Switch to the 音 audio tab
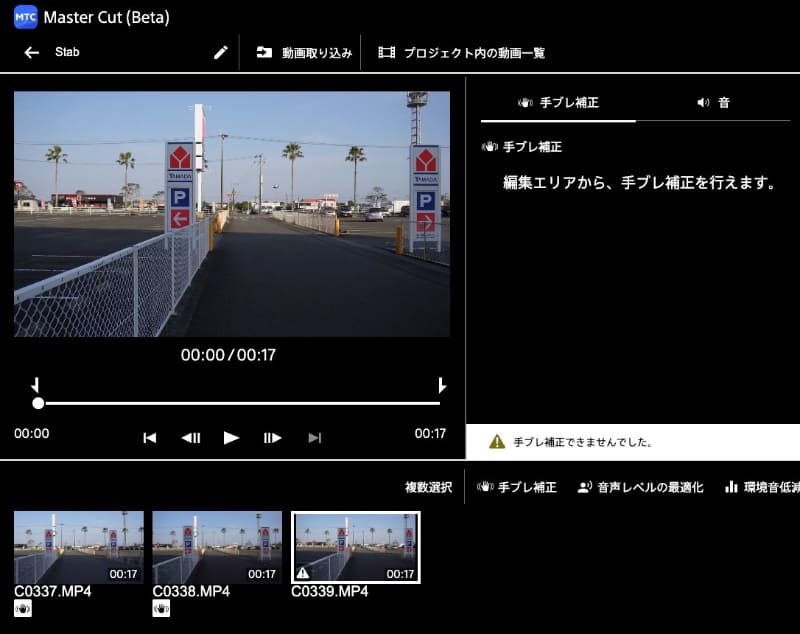Viewport: 800px width, 634px height. pos(715,101)
